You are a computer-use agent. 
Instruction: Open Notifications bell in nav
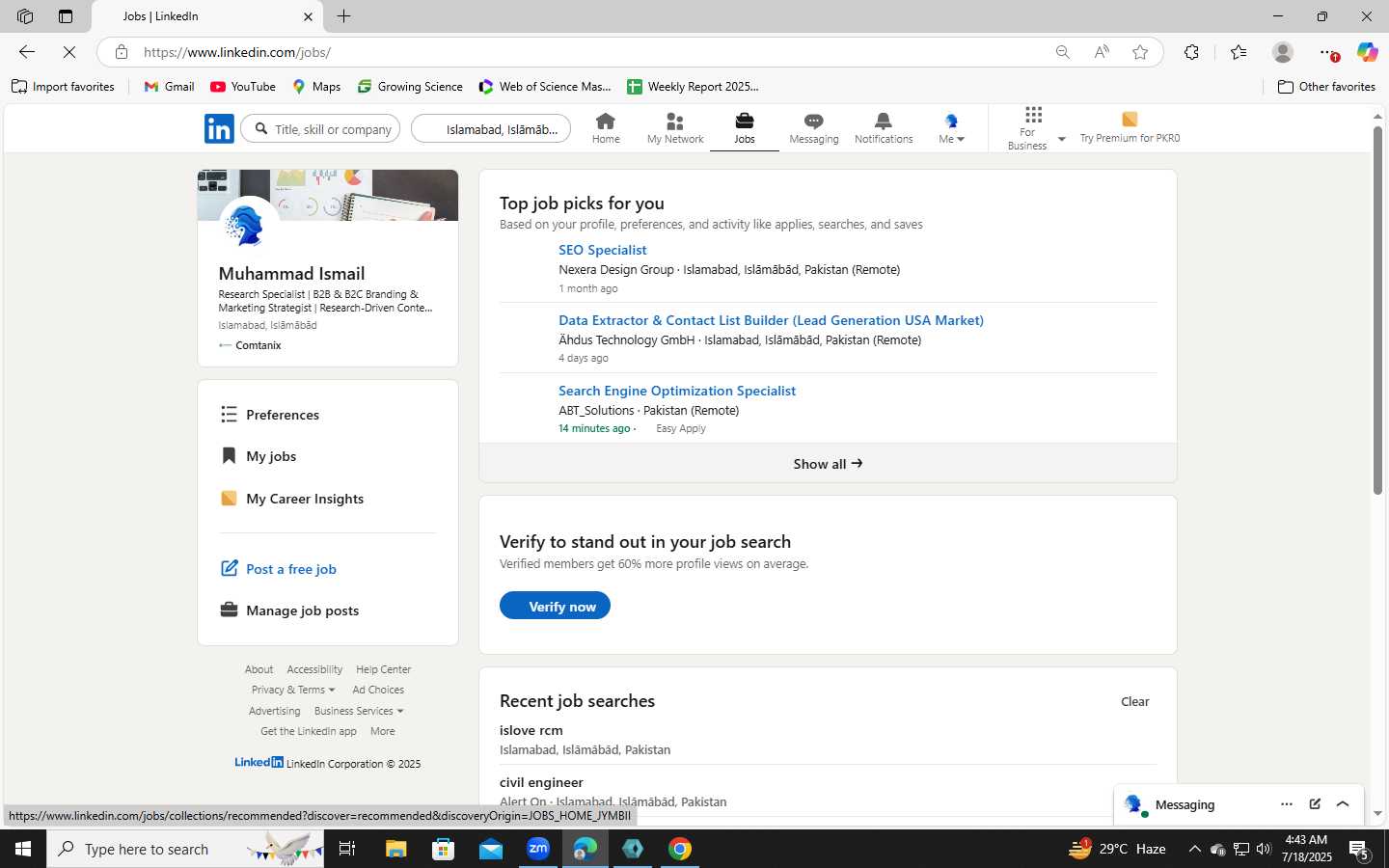tap(884, 128)
